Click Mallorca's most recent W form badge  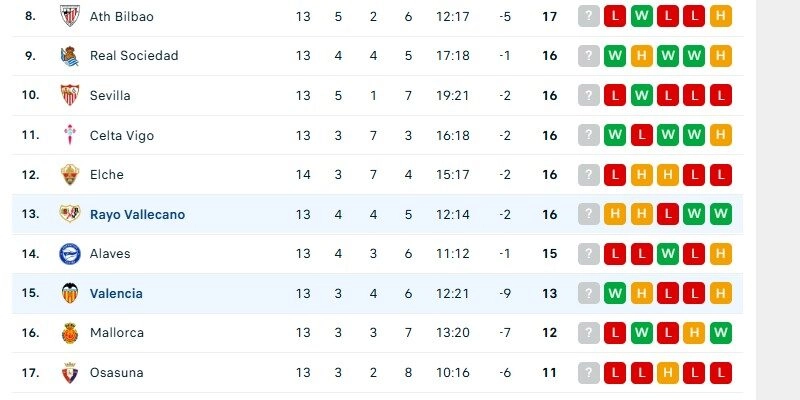[x=720, y=333]
